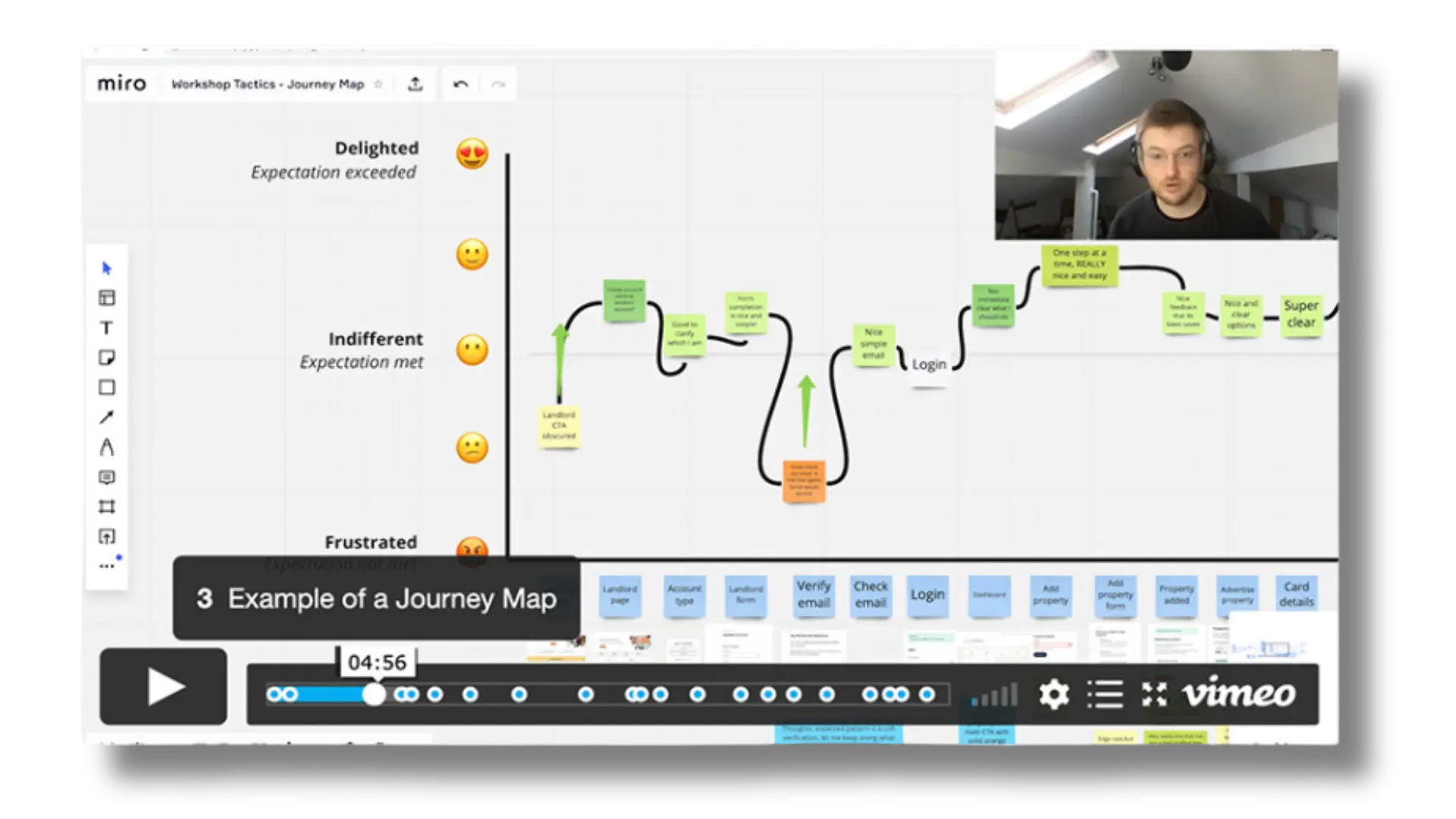The width and height of the screenshot is (1456, 819).
Task: Toggle fullscreen video mode
Action: pyautogui.click(x=1154, y=694)
